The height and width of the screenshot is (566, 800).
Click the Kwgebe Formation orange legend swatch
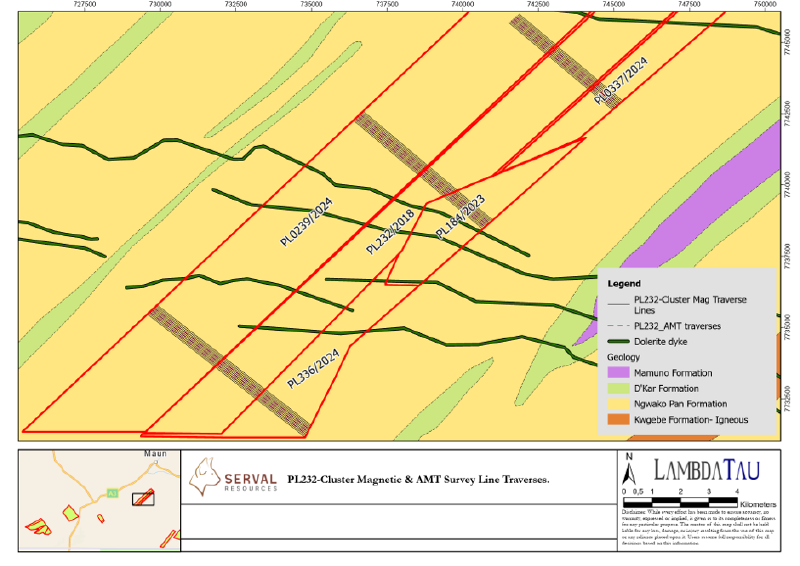pyautogui.click(x=618, y=420)
